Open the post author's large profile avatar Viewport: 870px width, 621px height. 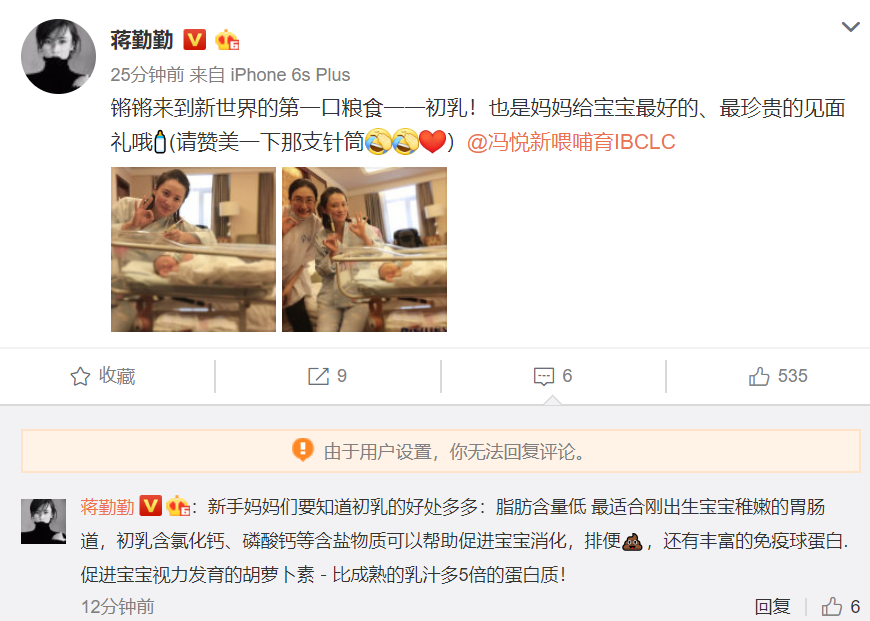(x=58, y=56)
